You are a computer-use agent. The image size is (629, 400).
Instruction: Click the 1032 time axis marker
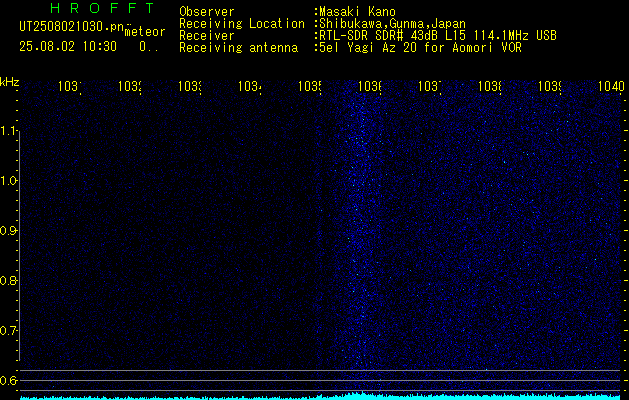point(130,86)
